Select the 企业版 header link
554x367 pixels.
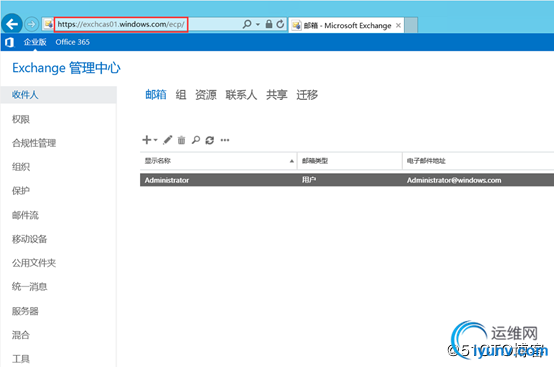point(35,42)
